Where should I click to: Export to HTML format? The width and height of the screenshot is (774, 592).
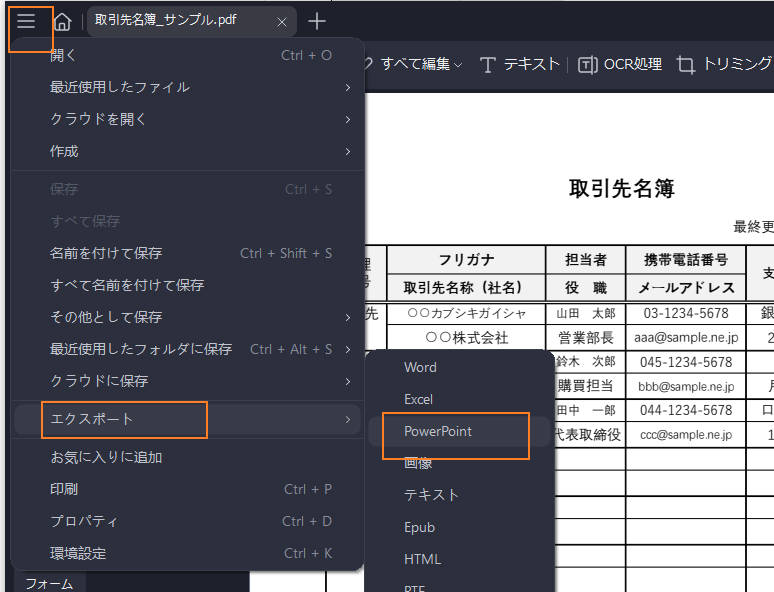[460, 559]
